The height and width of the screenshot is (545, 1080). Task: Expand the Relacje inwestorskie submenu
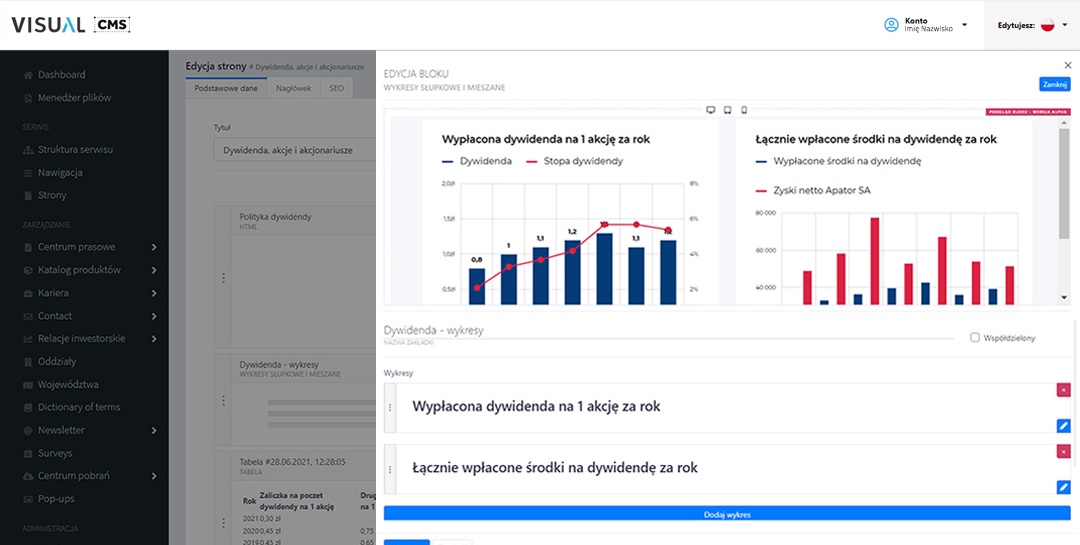click(x=154, y=339)
